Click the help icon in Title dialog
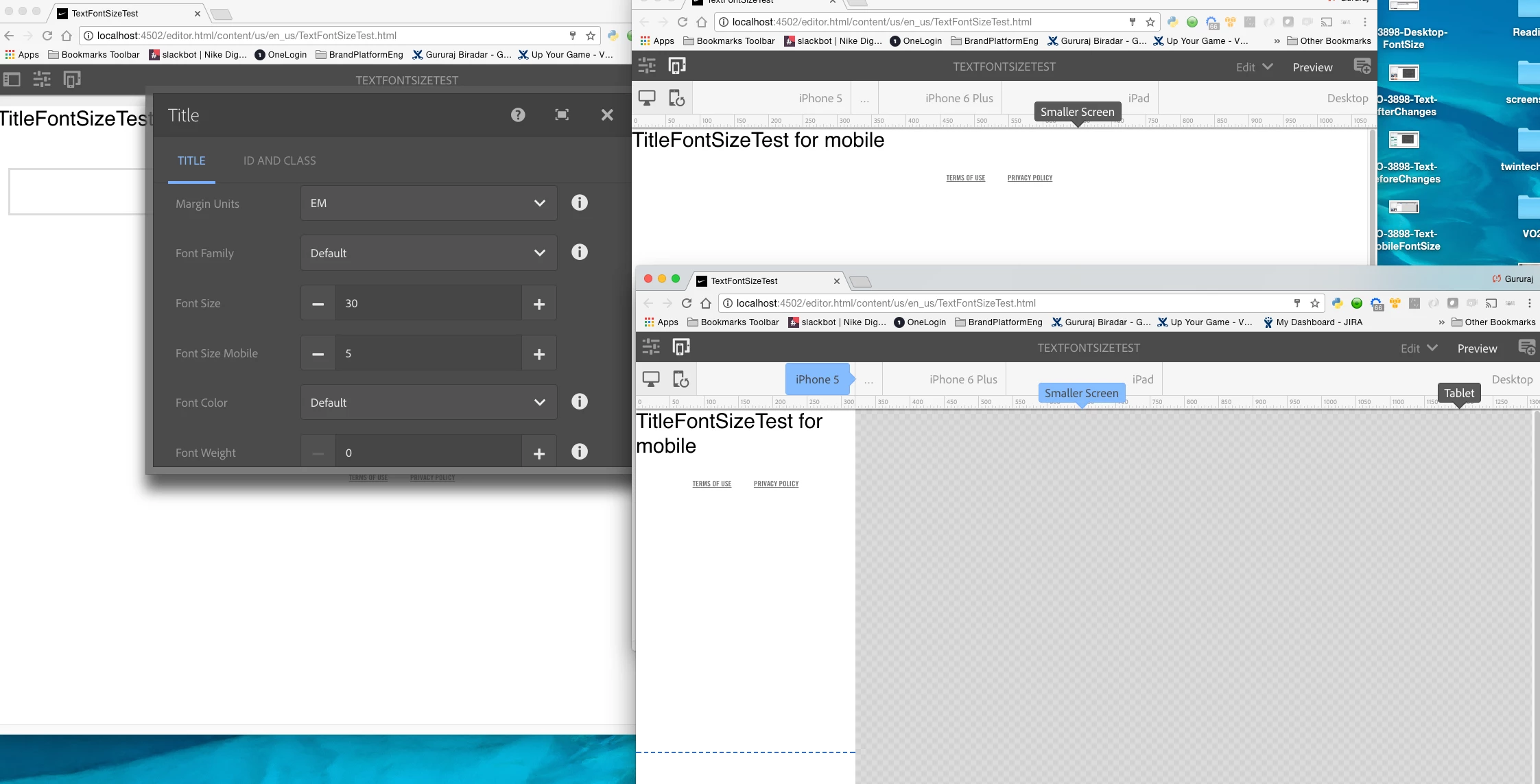 (518, 115)
